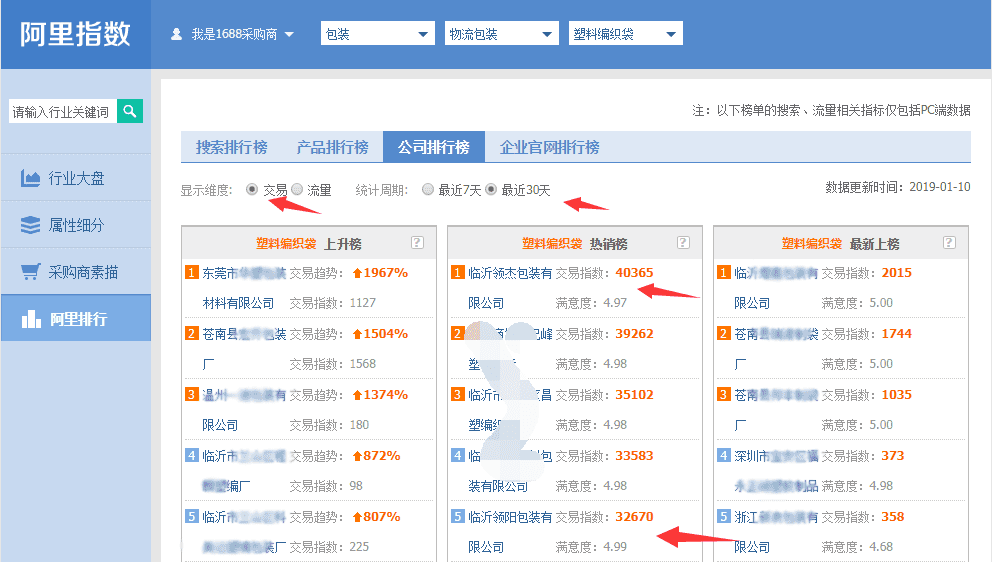The height and width of the screenshot is (562, 992).
Task: Switch to the 公司排行榜 tab
Action: [x=434, y=147]
